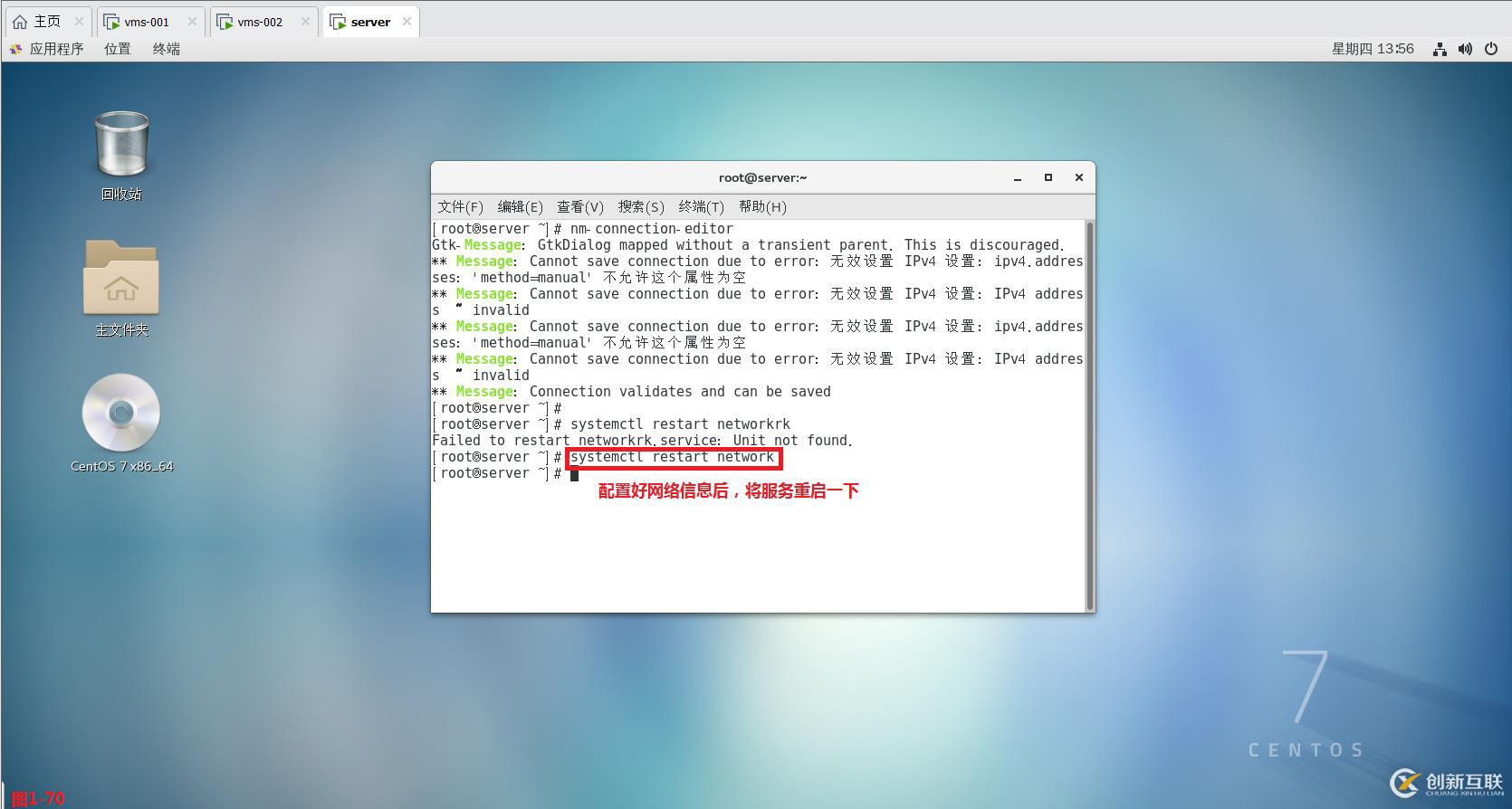Open the terminal 终端(T) menu
The width and height of the screenshot is (1512, 809).
point(702,207)
